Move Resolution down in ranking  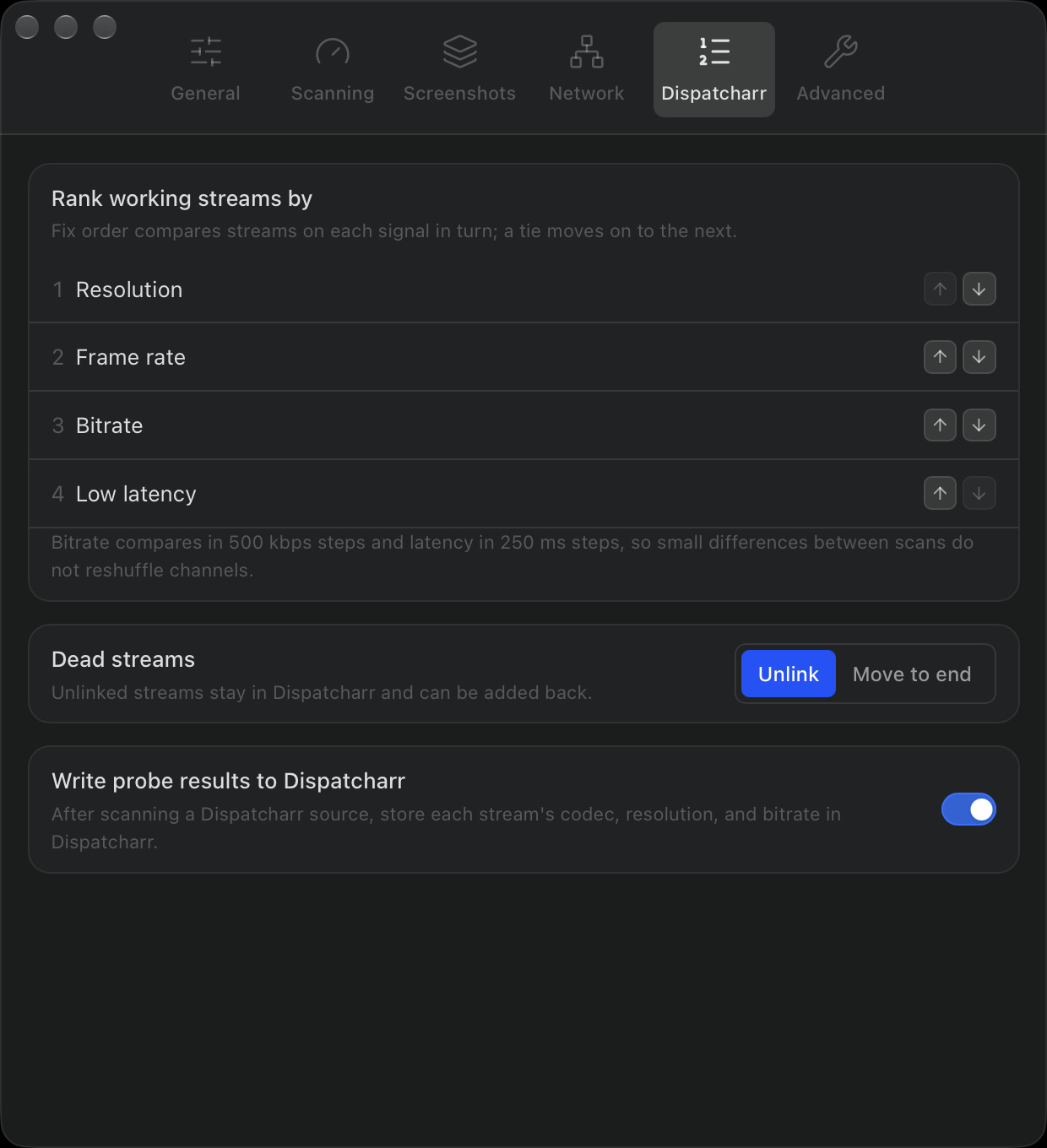tap(979, 289)
